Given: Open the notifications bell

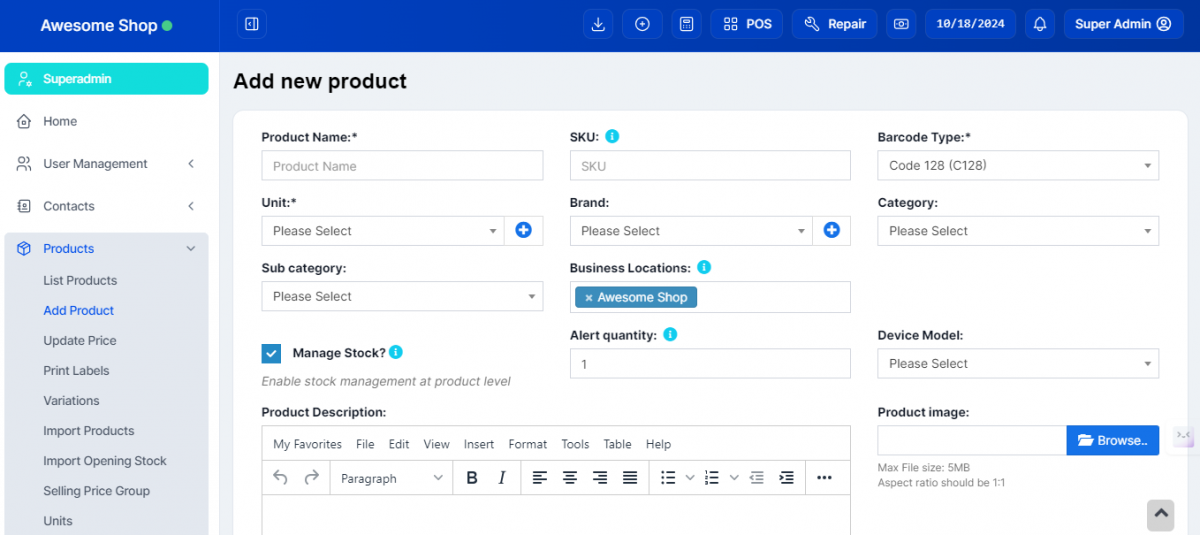Looking at the screenshot, I should coord(1040,24).
